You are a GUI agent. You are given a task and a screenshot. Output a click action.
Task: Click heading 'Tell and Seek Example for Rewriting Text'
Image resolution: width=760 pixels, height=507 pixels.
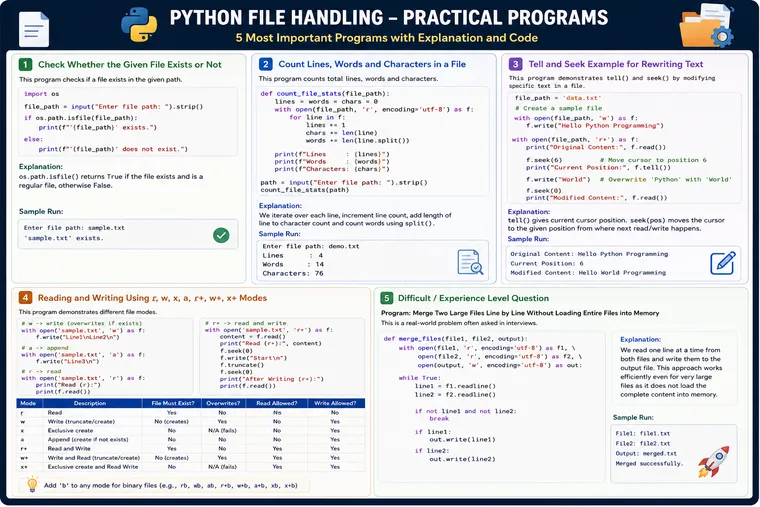(616, 64)
